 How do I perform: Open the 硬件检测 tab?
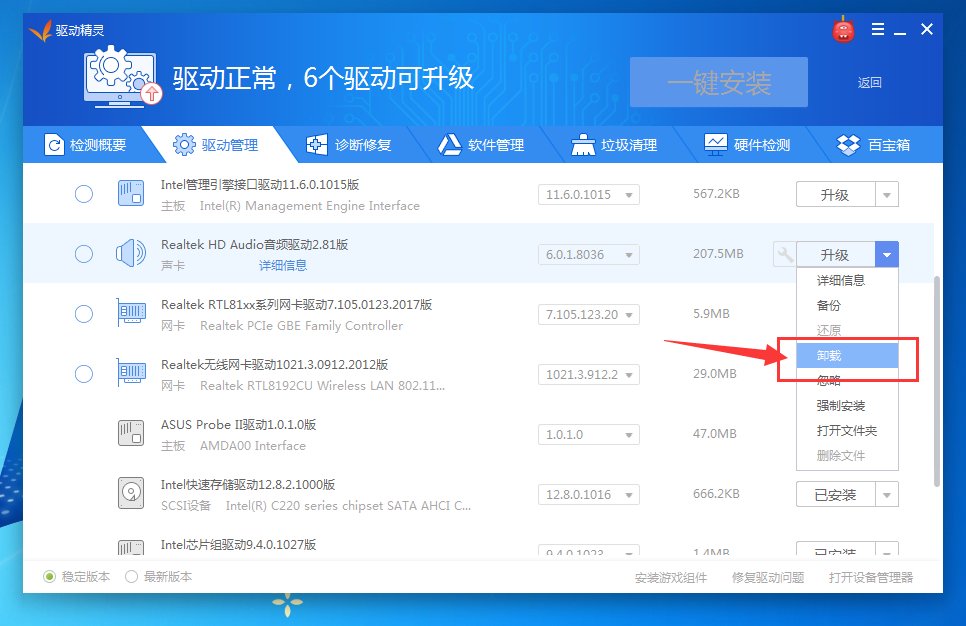point(747,145)
